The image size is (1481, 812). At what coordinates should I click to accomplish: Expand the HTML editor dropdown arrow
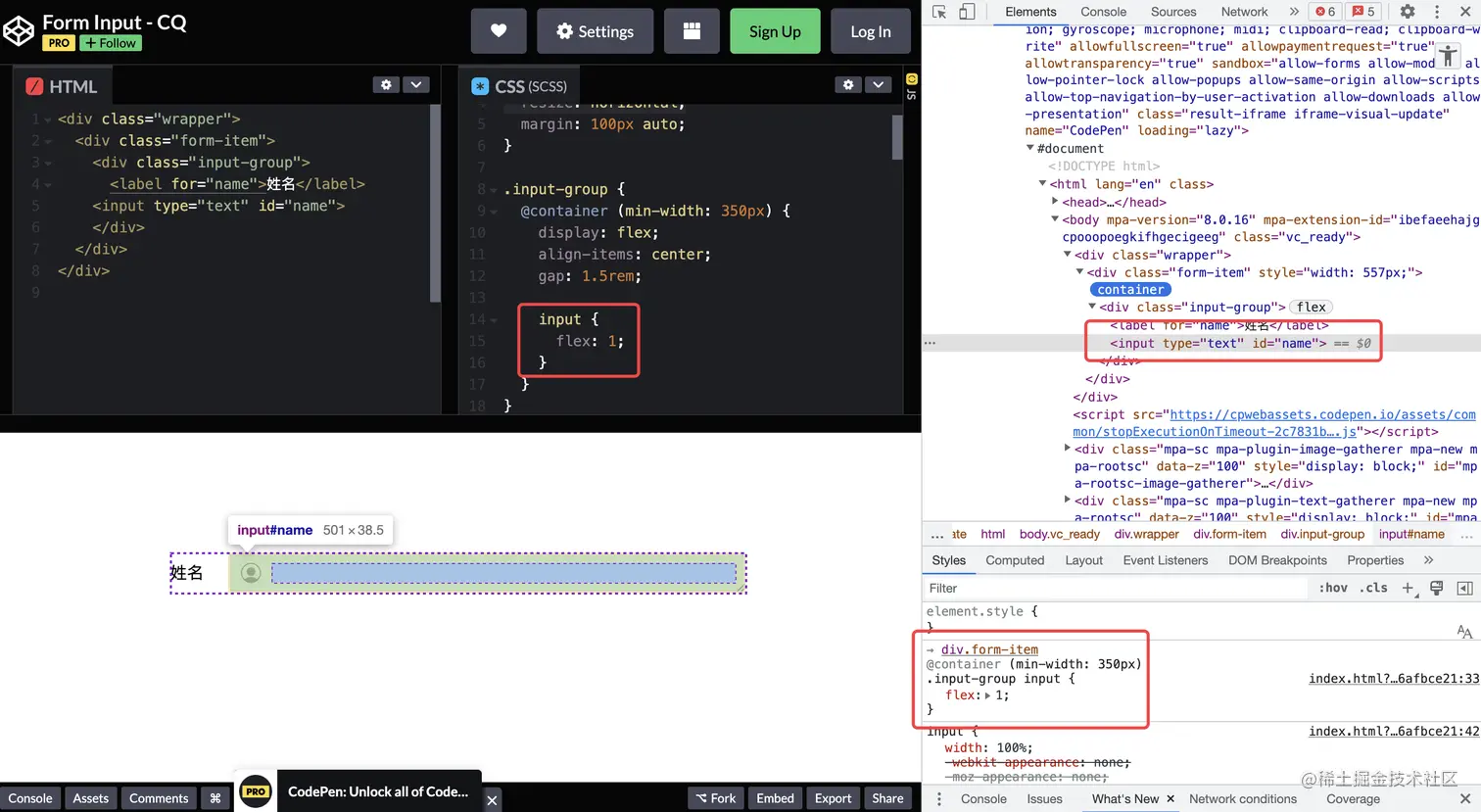click(x=416, y=85)
